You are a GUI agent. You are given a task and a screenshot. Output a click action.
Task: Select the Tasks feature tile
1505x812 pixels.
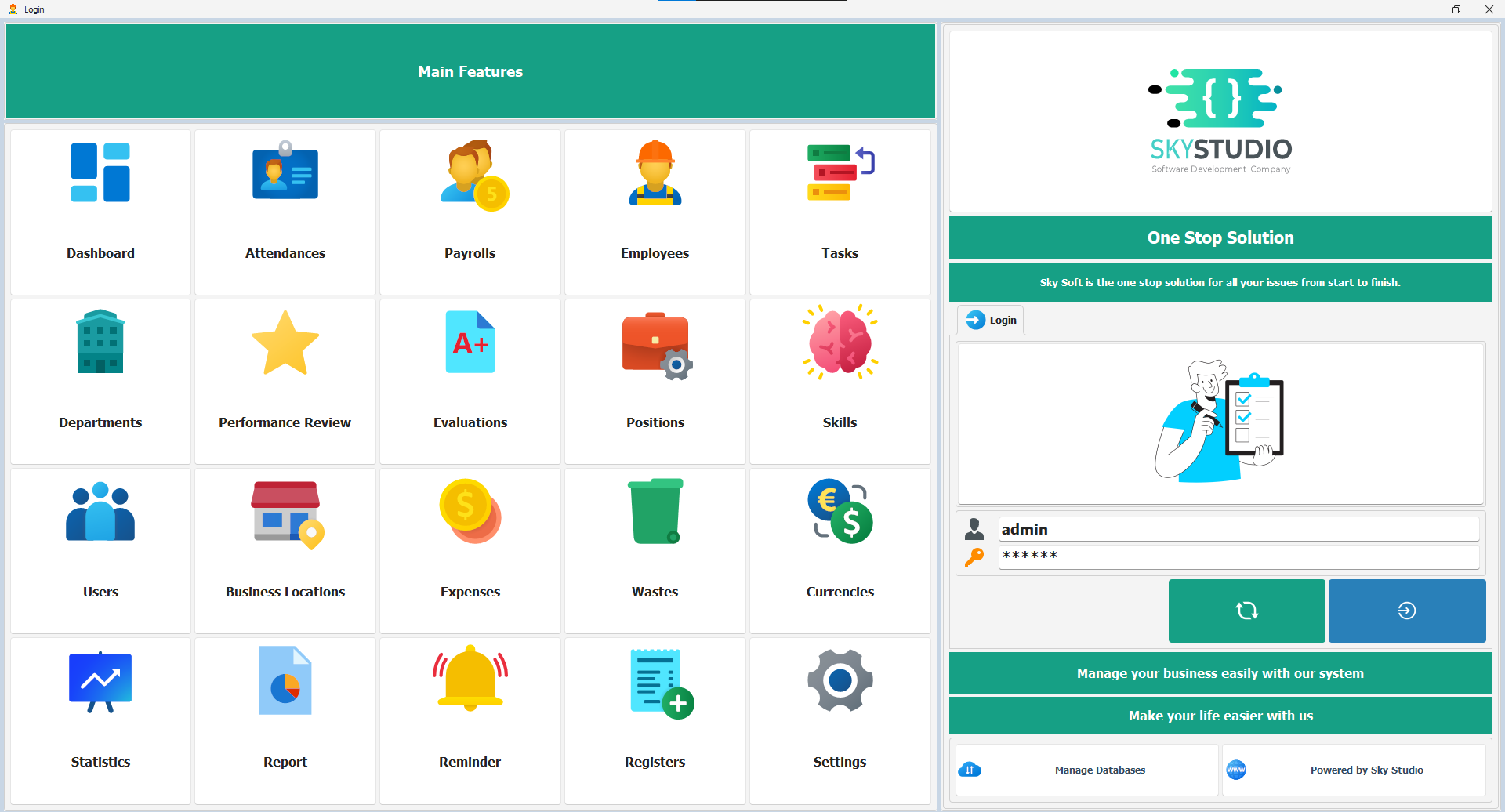click(840, 212)
